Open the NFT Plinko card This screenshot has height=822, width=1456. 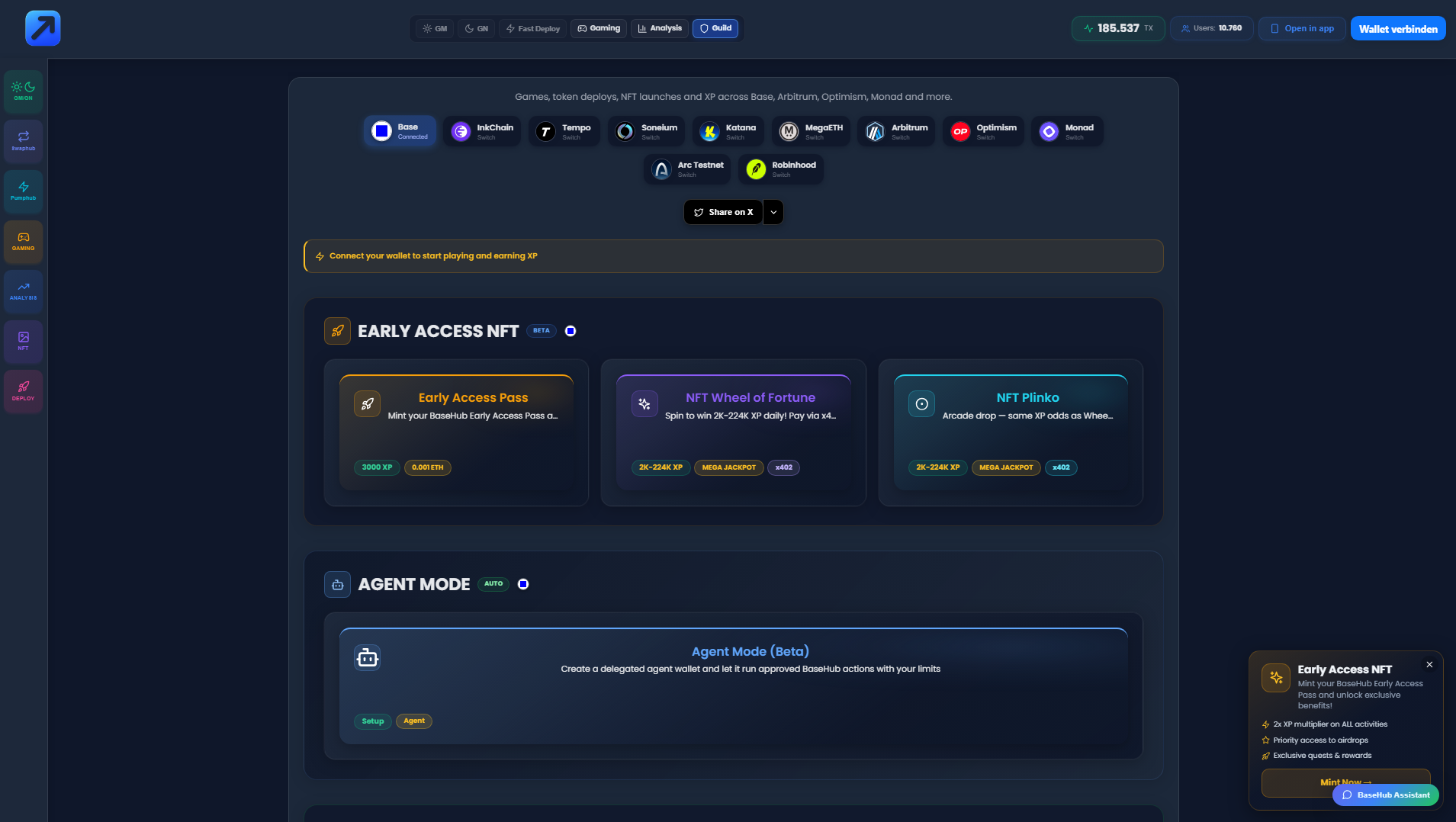[x=1011, y=432]
